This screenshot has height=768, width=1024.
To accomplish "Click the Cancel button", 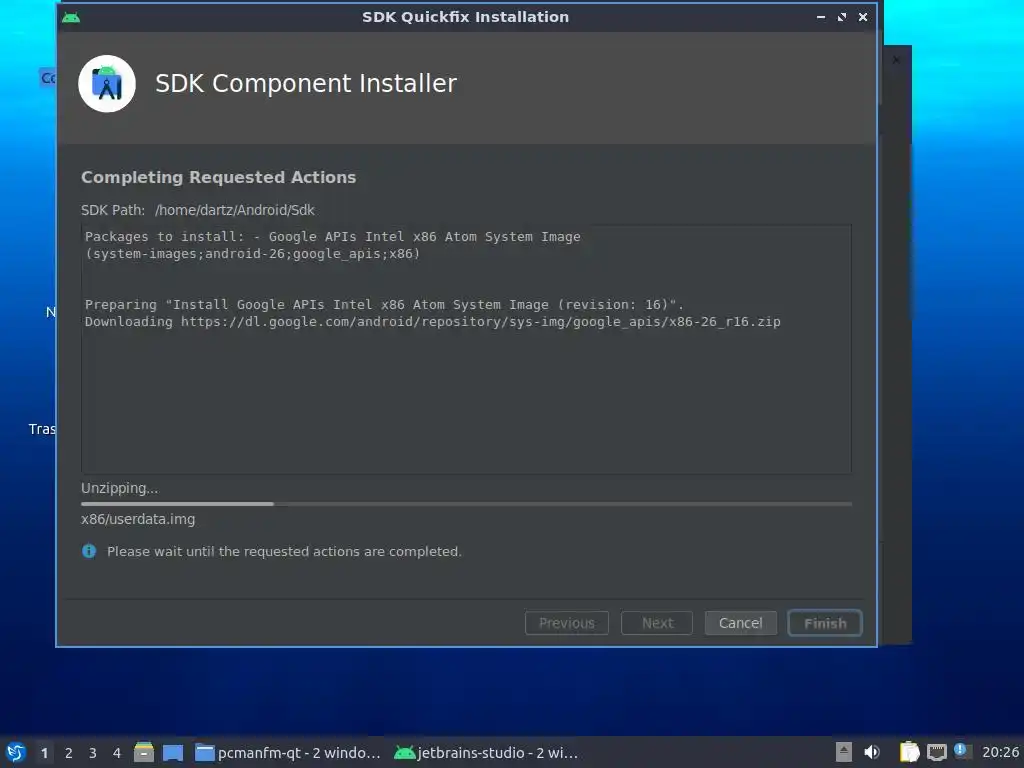I will point(741,623).
